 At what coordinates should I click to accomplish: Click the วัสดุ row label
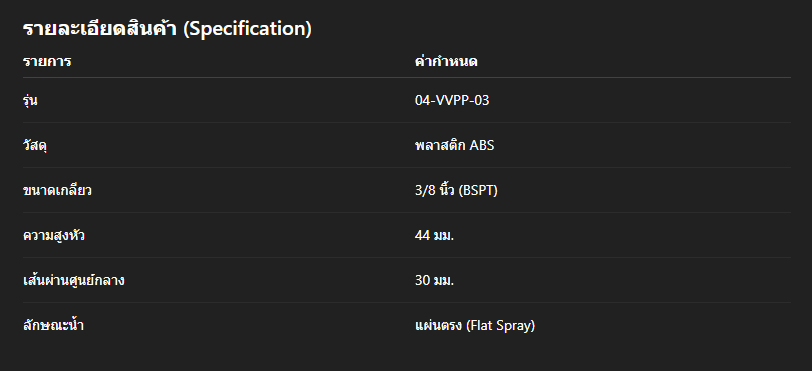[35, 146]
